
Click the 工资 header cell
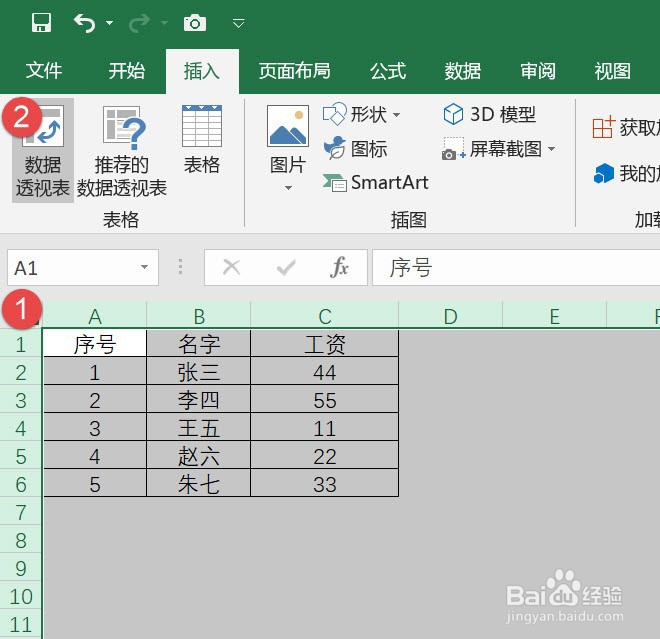(325, 344)
